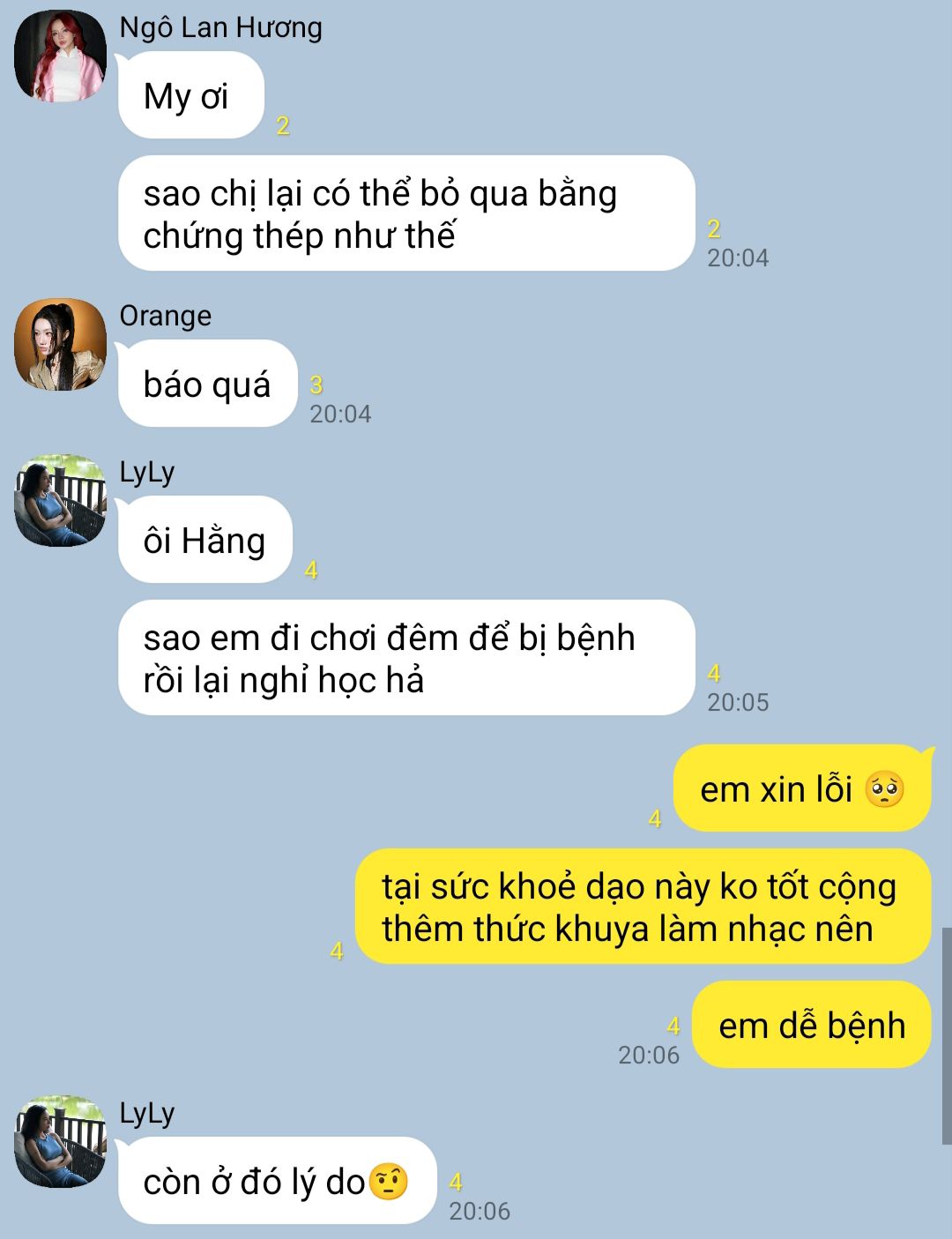The height and width of the screenshot is (1239, 952).
Task: Open Ngô Lan Hương's profile avatar
Action: 60,56
